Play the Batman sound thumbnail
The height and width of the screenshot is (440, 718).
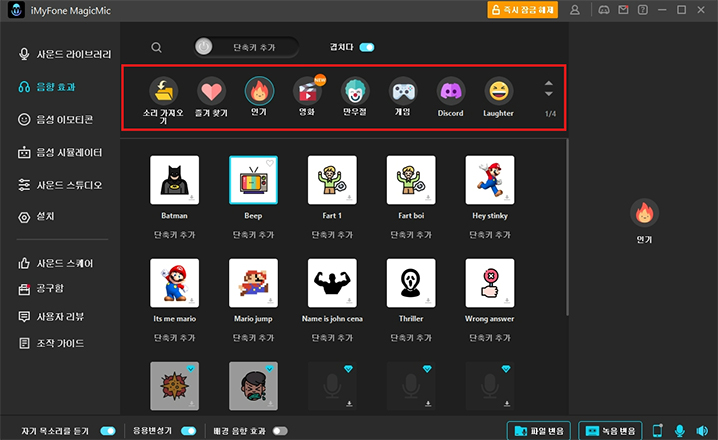[174, 180]
